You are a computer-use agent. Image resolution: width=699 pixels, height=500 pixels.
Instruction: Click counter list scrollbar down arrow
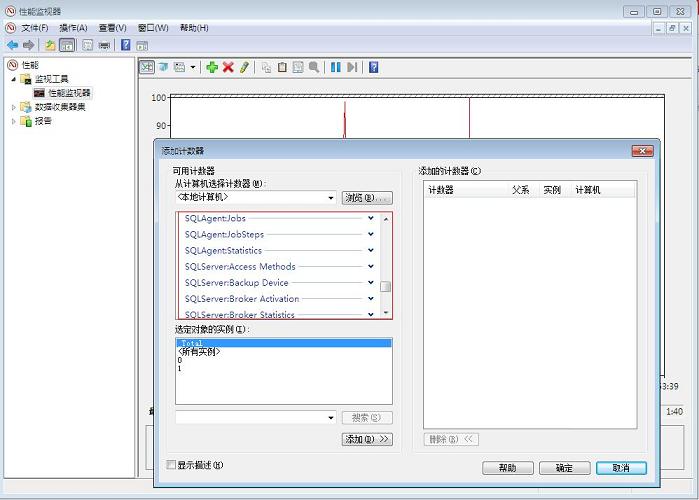pos(386,313)
